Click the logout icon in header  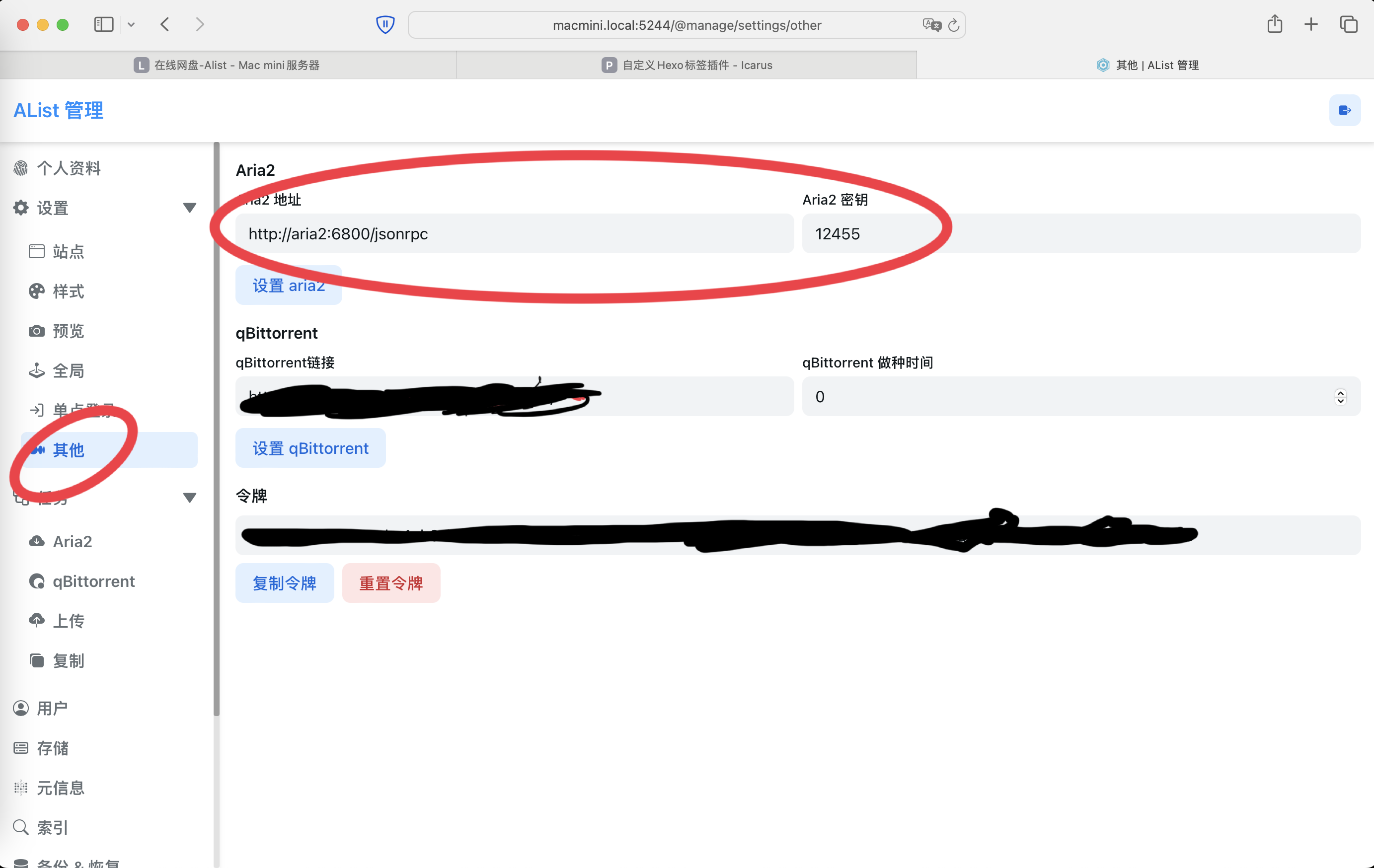pyautogui.click(x=1344, y=110)
